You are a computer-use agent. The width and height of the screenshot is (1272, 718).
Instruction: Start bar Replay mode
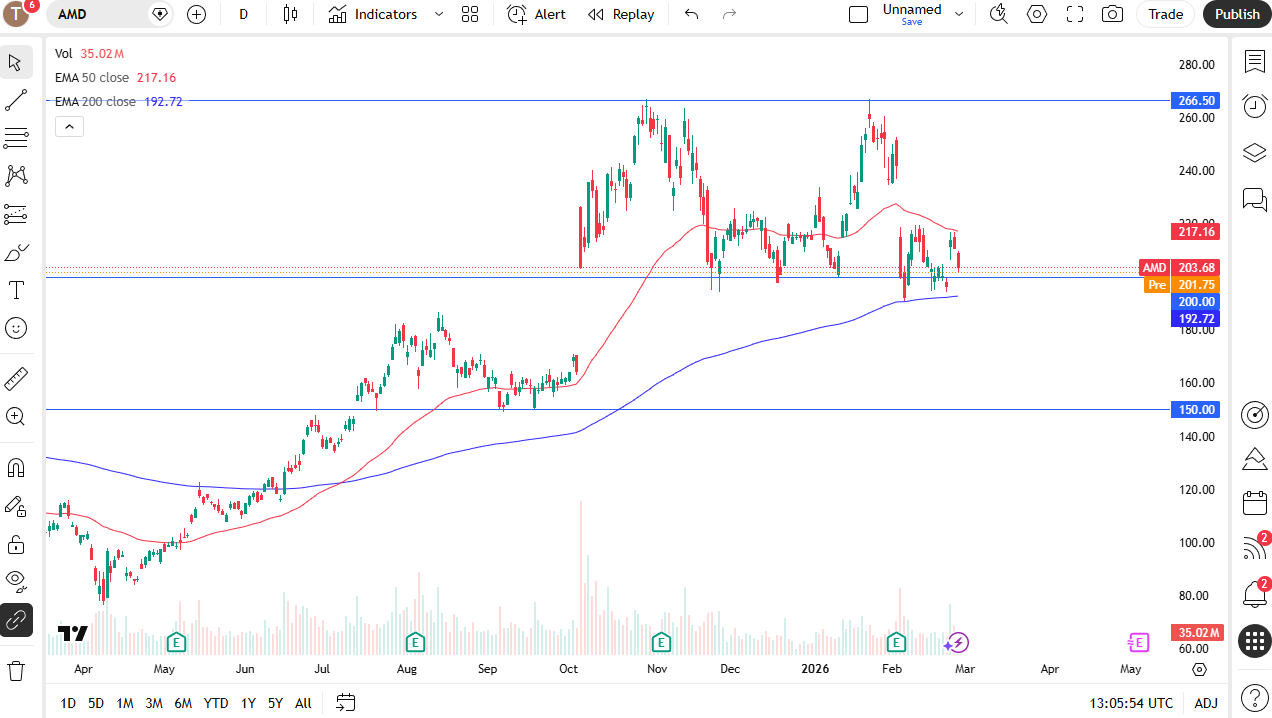(621, 14)
